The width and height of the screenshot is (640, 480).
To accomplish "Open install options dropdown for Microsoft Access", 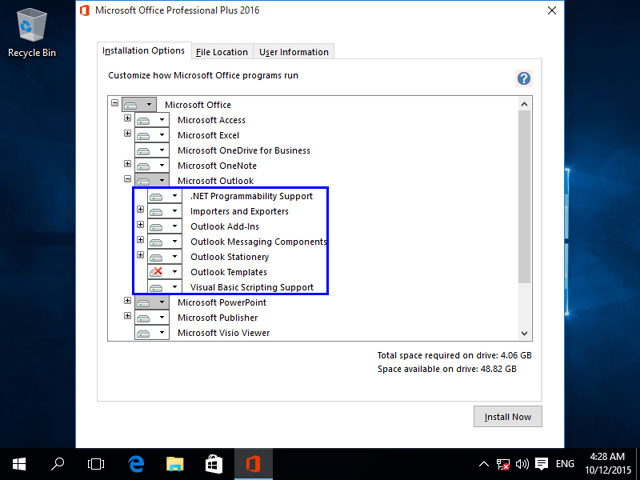I will tap(152, 120).
